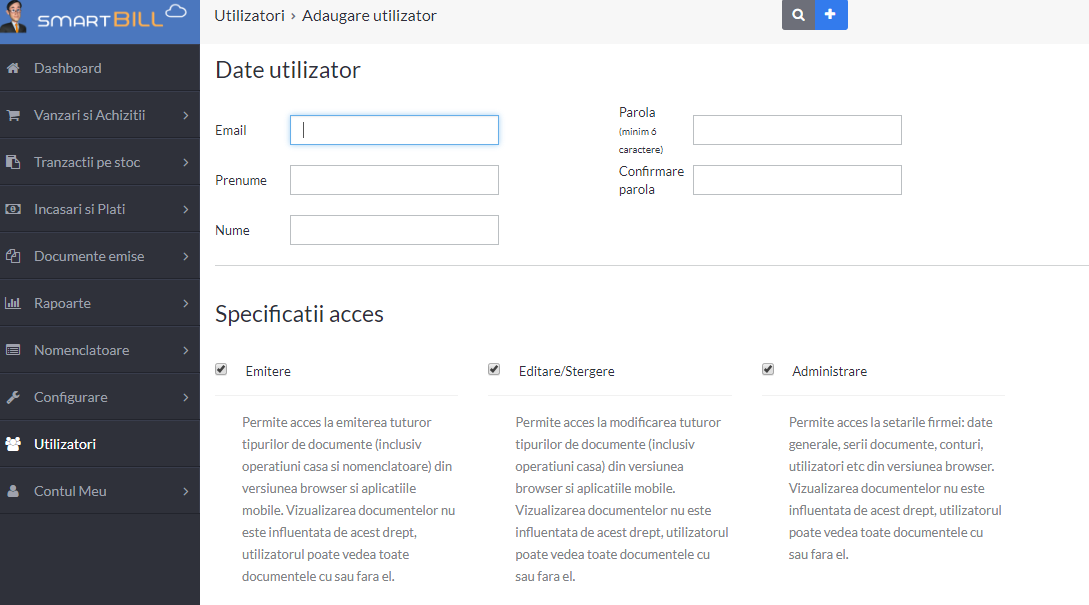Image resolution: width=1089 pixels, height=605 pixels.
Task: Click the avatar mascot in the header
Action: tap(14, 17)
